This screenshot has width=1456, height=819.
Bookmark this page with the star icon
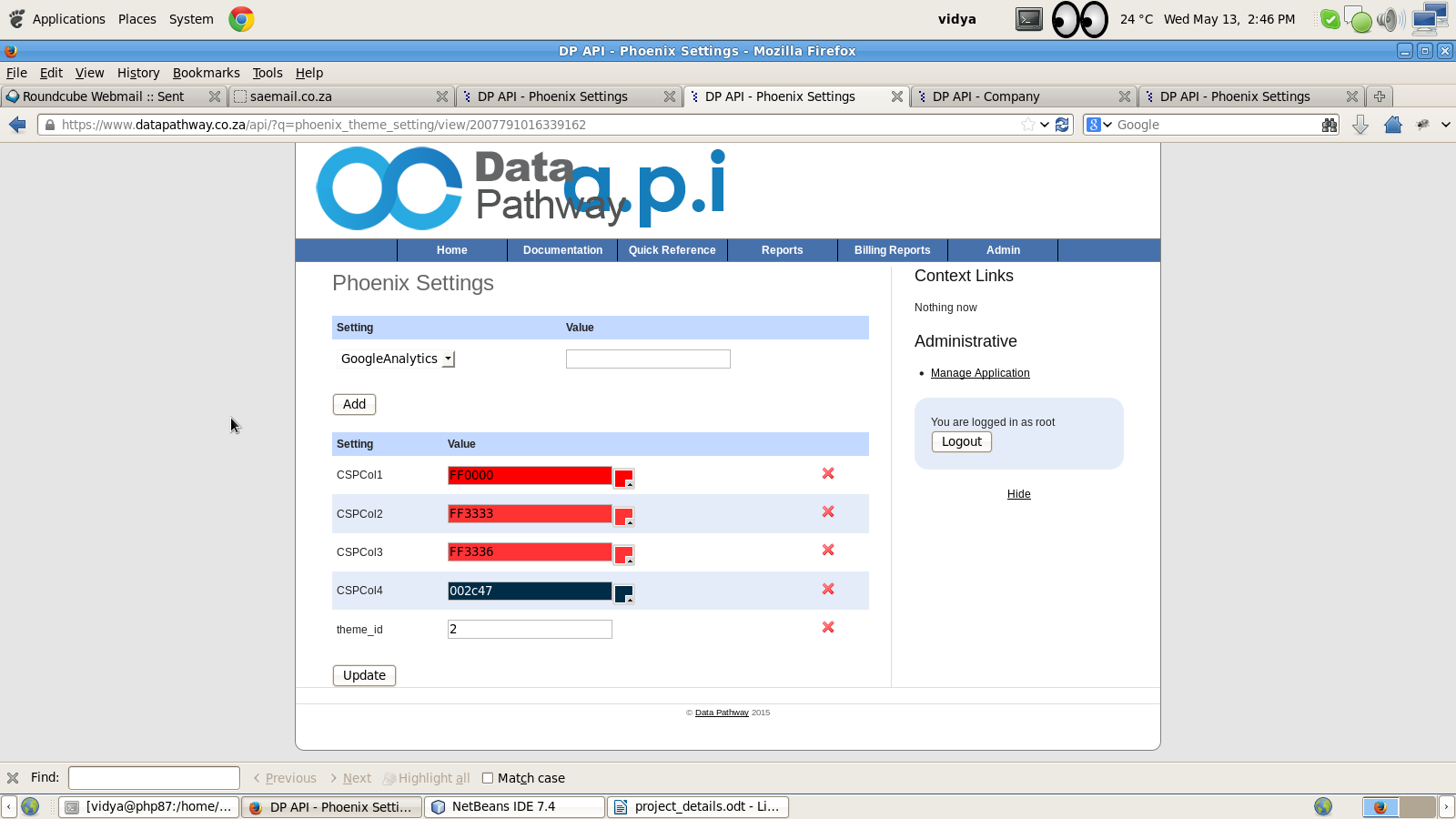[x=1027, y=125]
